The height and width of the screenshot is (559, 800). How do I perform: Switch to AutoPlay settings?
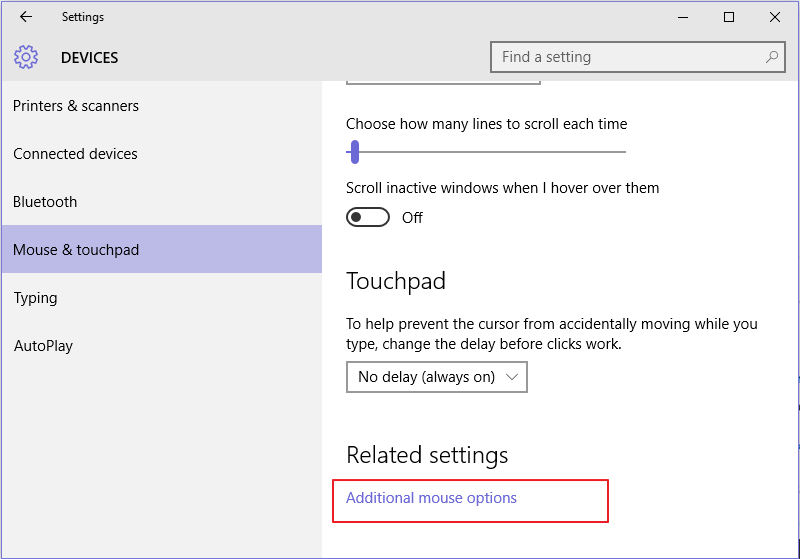click(43, 346)
